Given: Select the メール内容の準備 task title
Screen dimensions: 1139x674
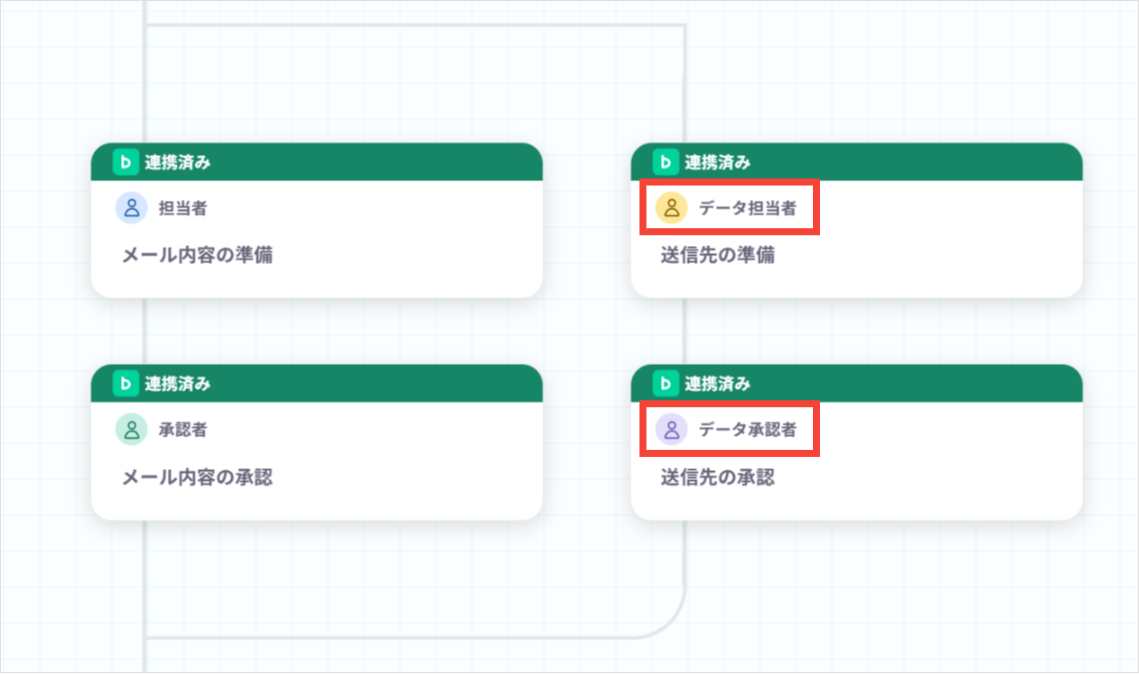Looking at the screenshot, I should point(198,255).
